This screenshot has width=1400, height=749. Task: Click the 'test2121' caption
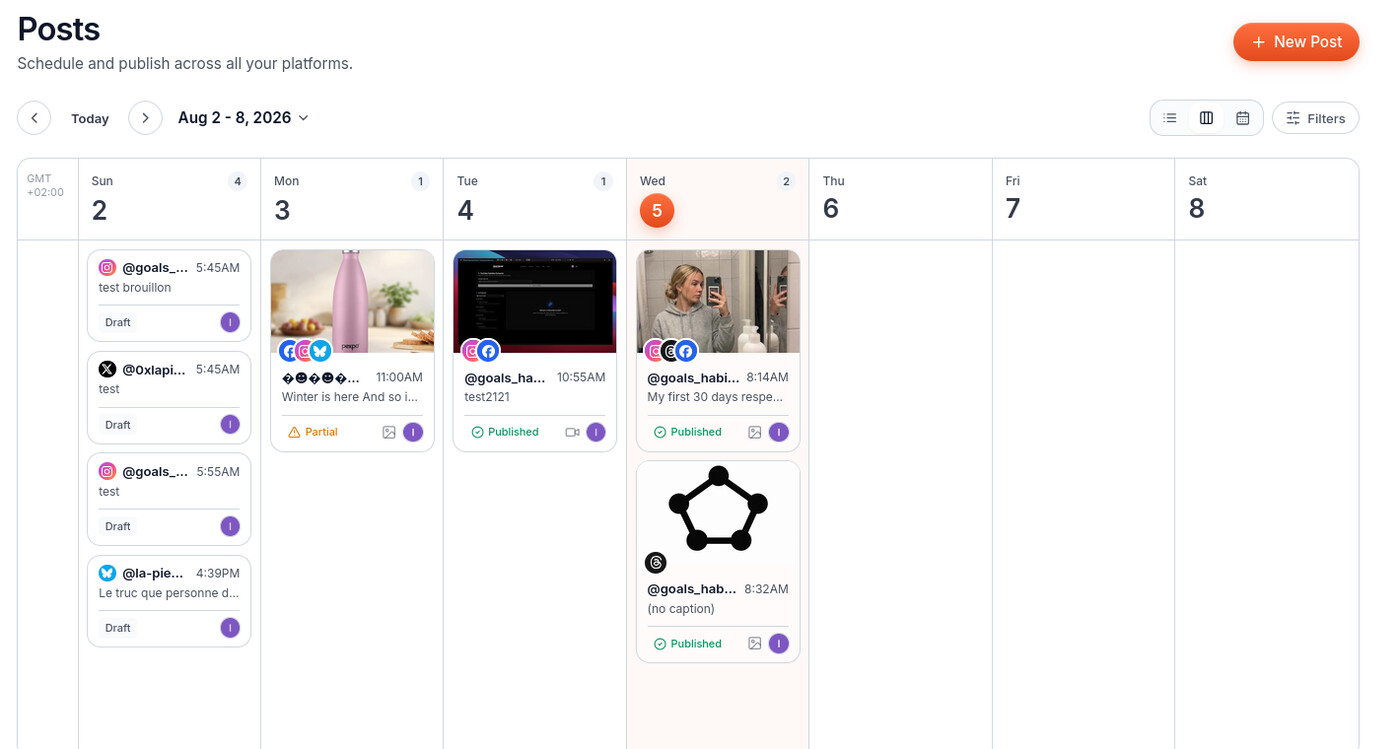487,397
